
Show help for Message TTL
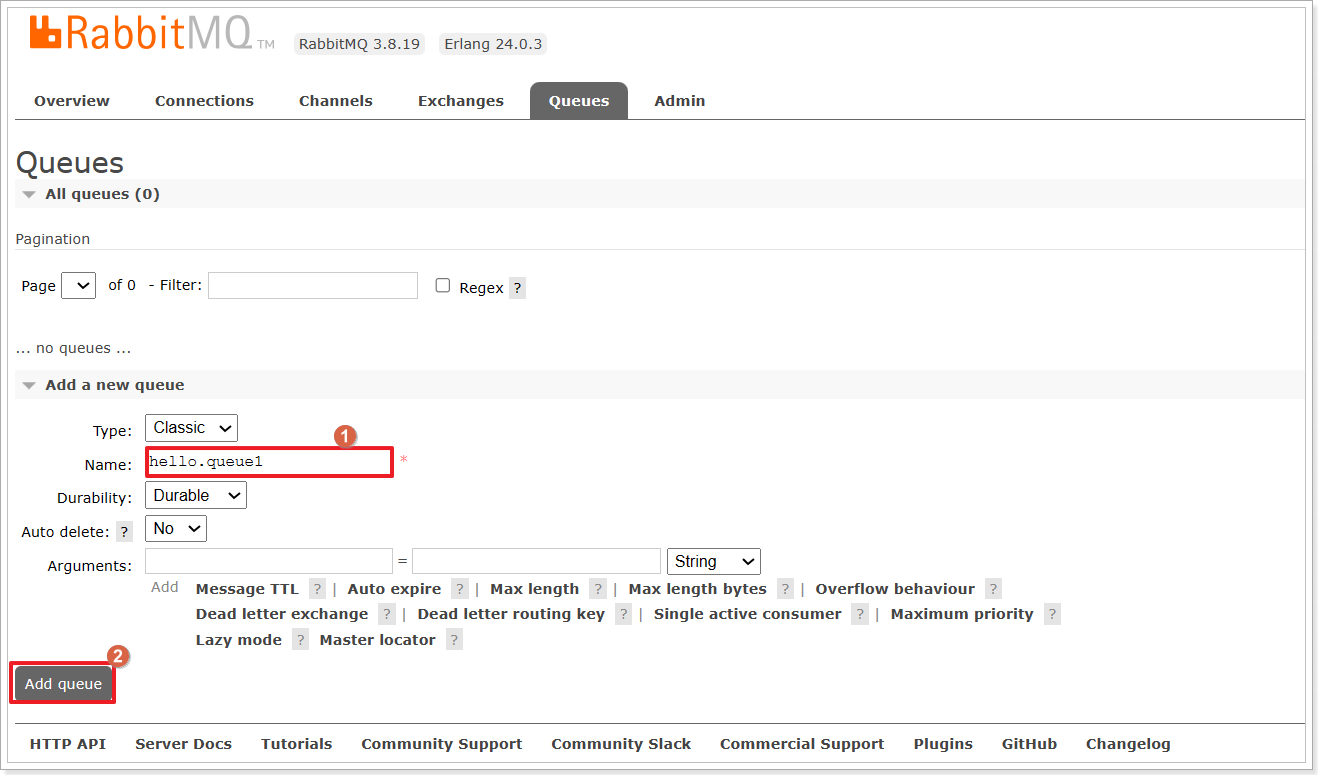coord(317,589)
